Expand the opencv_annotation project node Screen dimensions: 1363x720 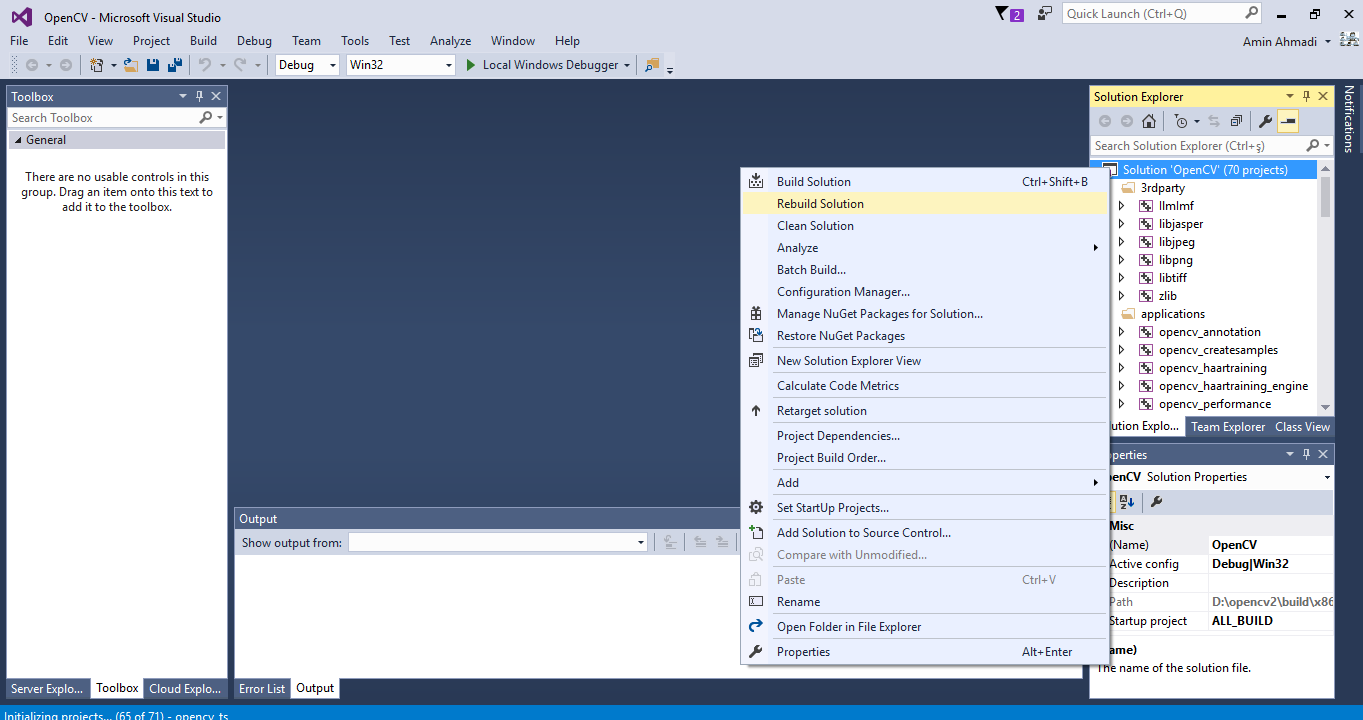pyautogui.click(x=1121, y=332)
